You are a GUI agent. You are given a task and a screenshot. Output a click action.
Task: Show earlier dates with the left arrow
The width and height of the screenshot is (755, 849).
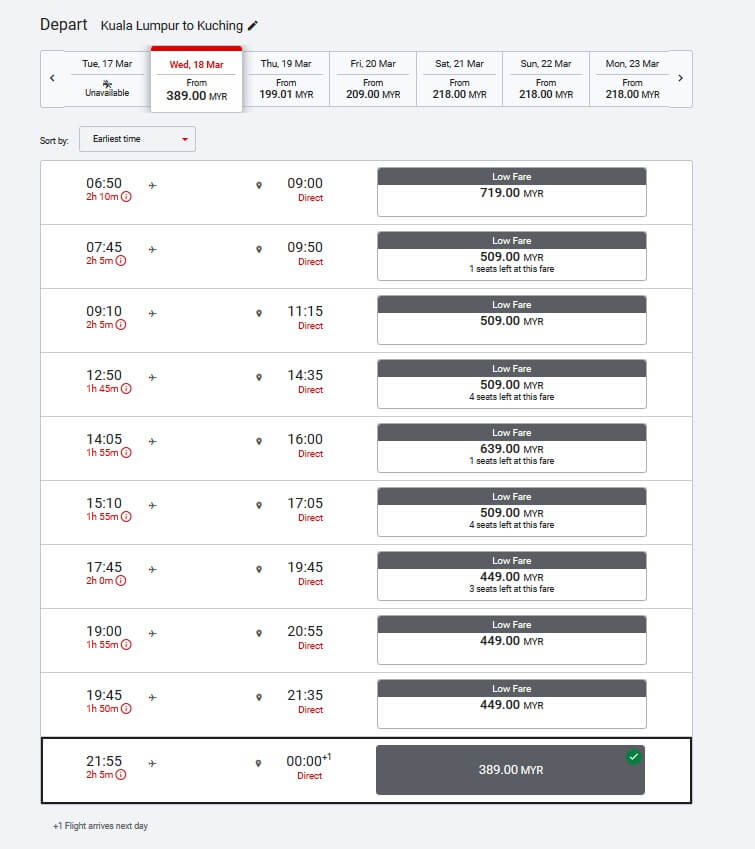point(53,78)
